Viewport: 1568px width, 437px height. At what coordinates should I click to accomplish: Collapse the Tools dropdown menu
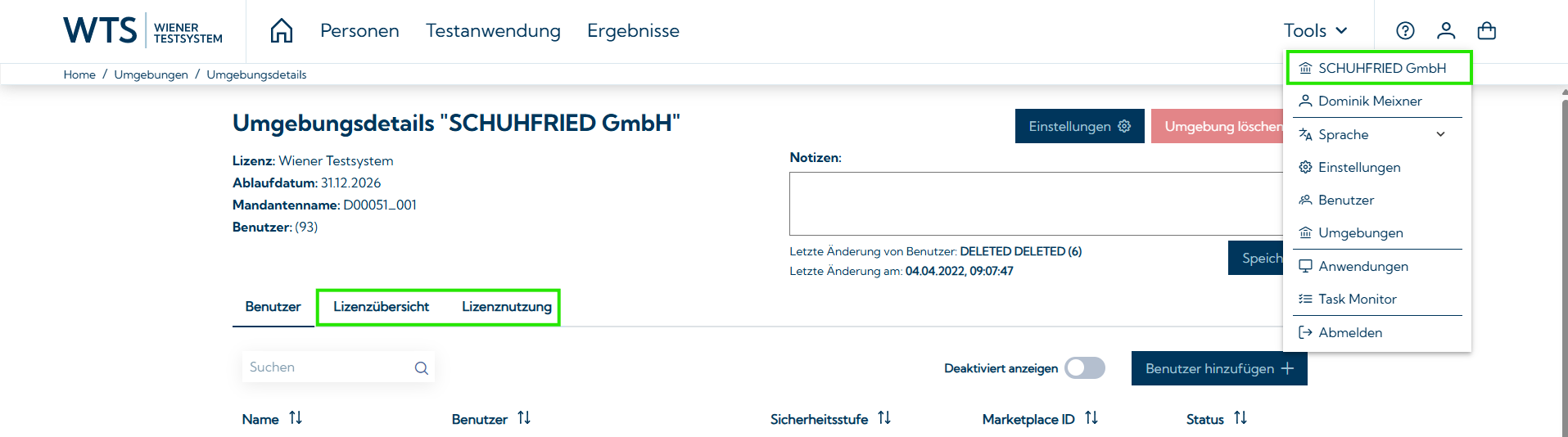1315,31
